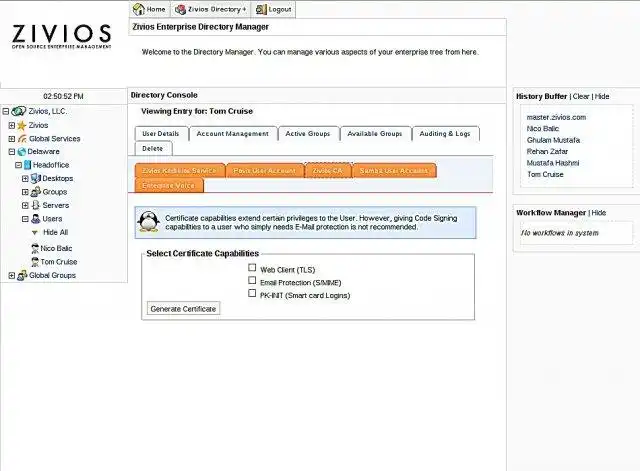Image resolution: width=640 pixels, height=471 pixels.
Task: Click the Home house icon
Action: (139, 9)
